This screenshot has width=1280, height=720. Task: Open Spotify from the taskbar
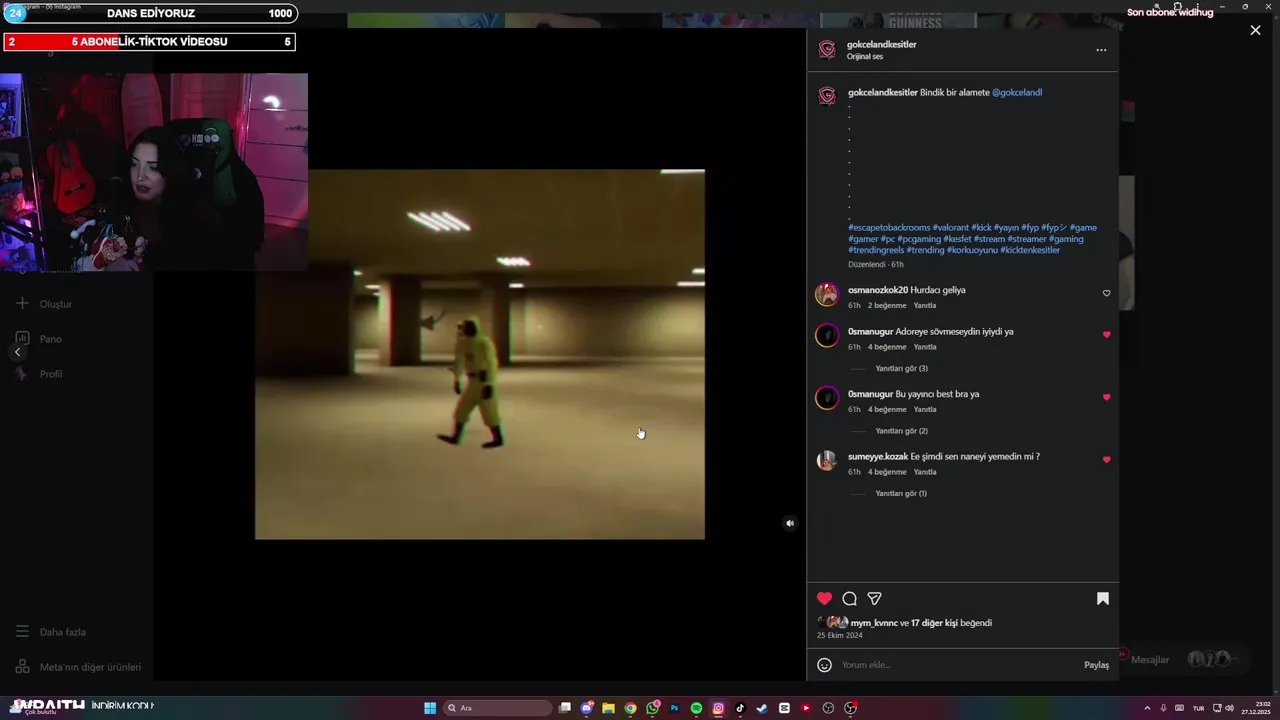(696, 708)
